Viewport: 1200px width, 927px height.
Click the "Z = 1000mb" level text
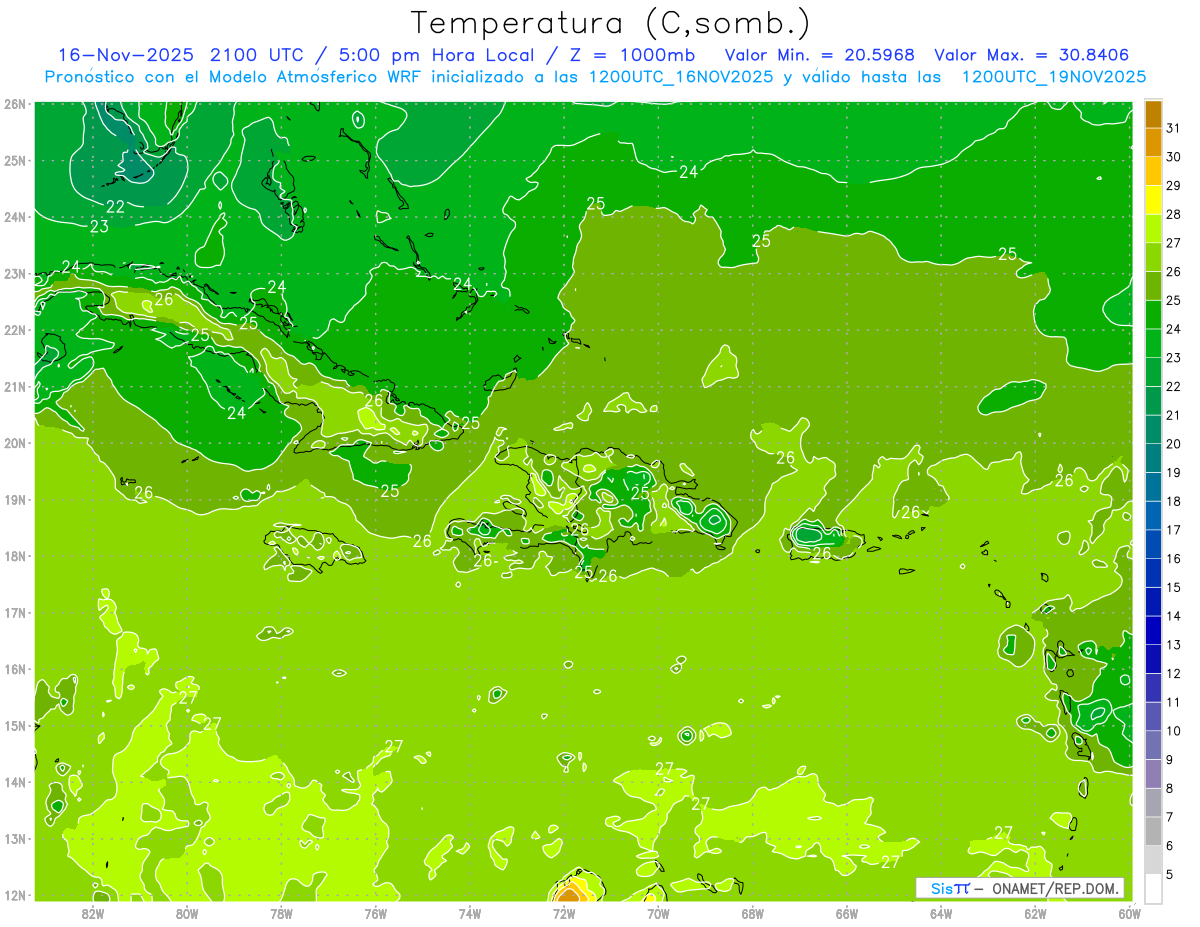click(635, 54)
